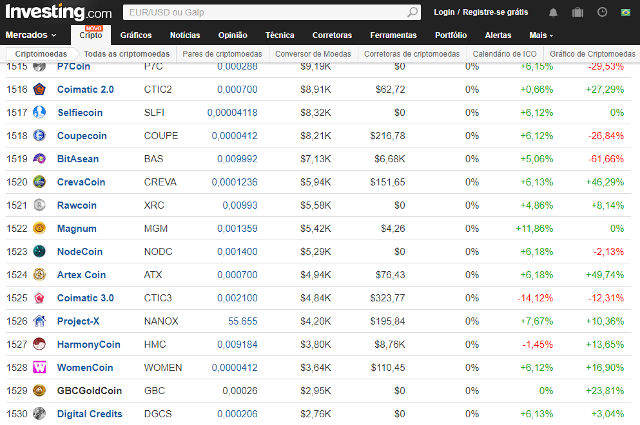Viewport: 640px width, 425px height.
Task: Click the BitAsean coin icon
Action: 39,158
